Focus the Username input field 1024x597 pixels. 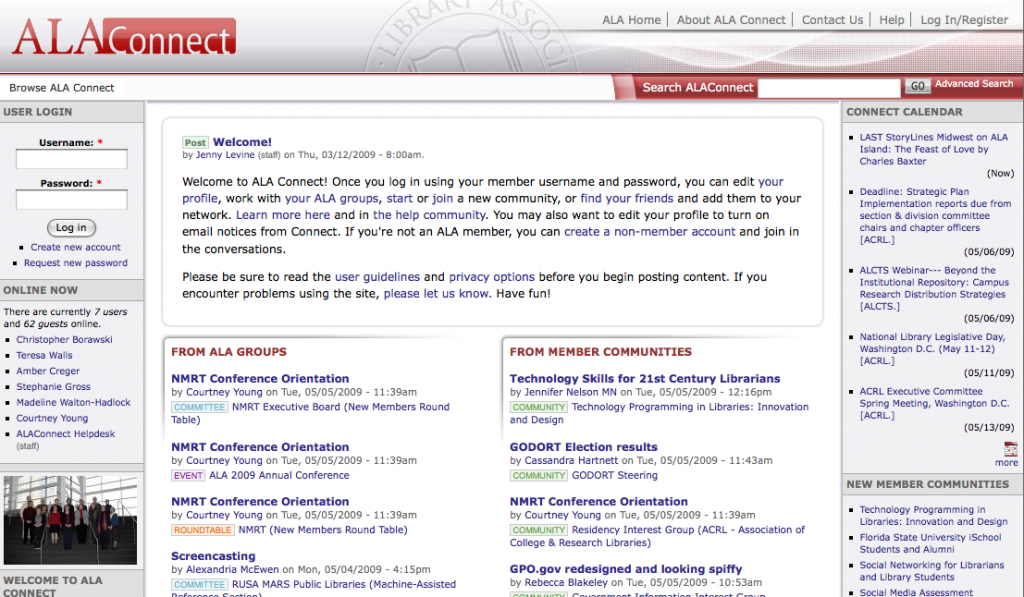point(71,160)
